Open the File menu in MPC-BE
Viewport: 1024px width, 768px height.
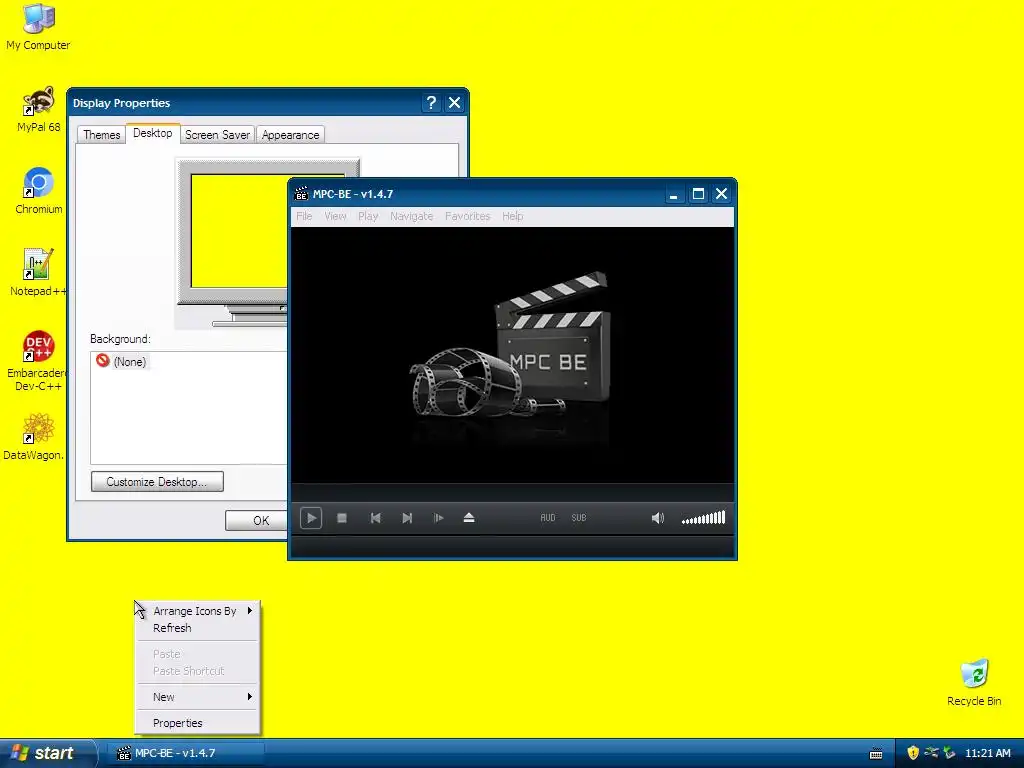point(304,216)
